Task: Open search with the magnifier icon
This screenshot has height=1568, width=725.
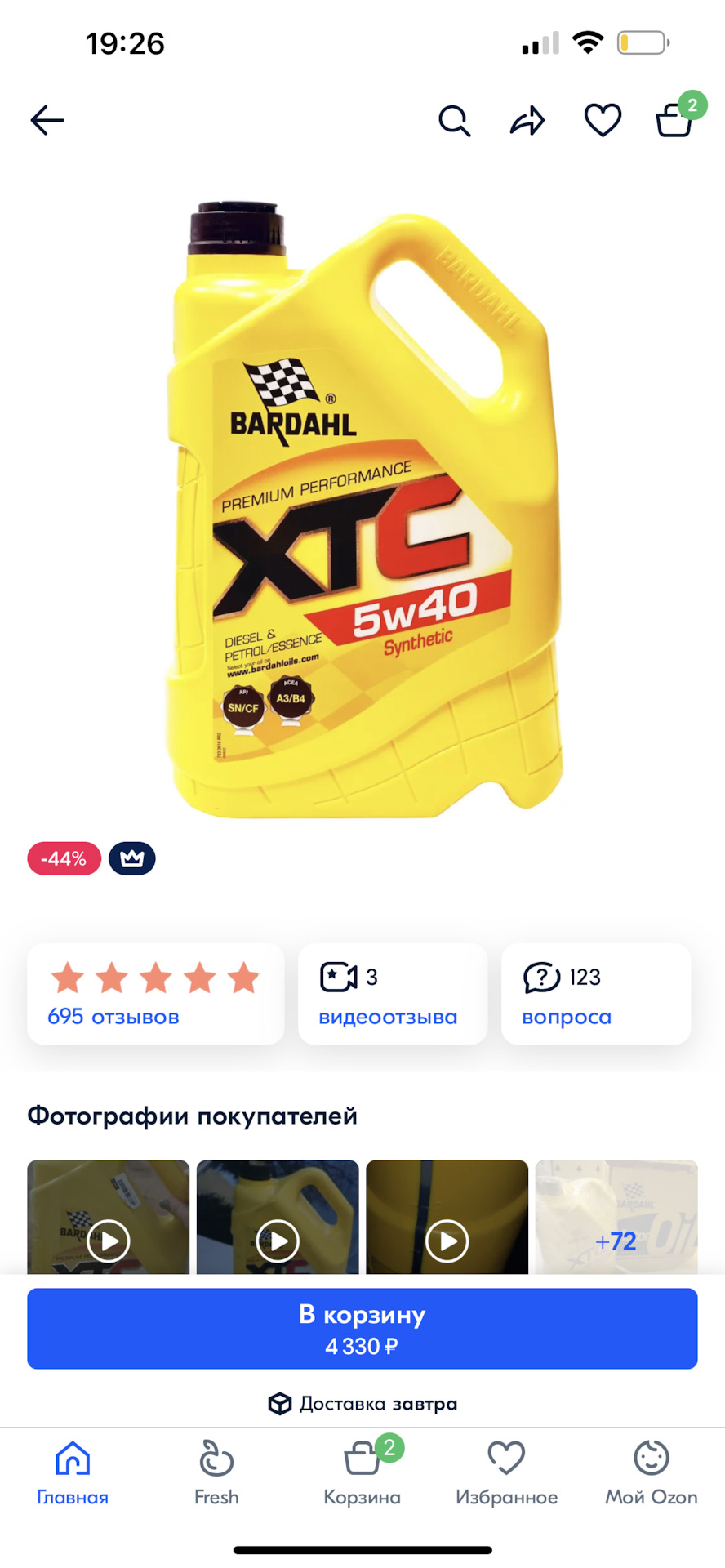Action: click(454, 121)
